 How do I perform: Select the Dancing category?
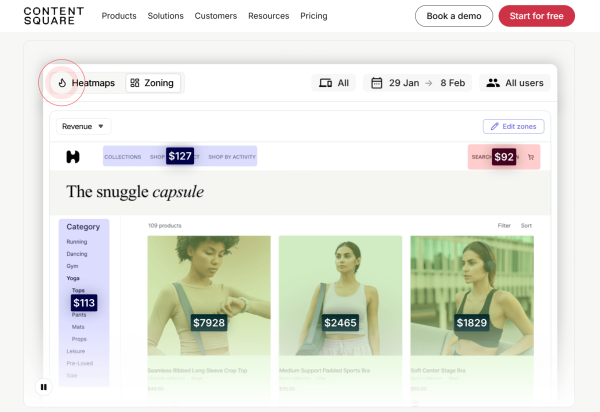pos(77,254)
